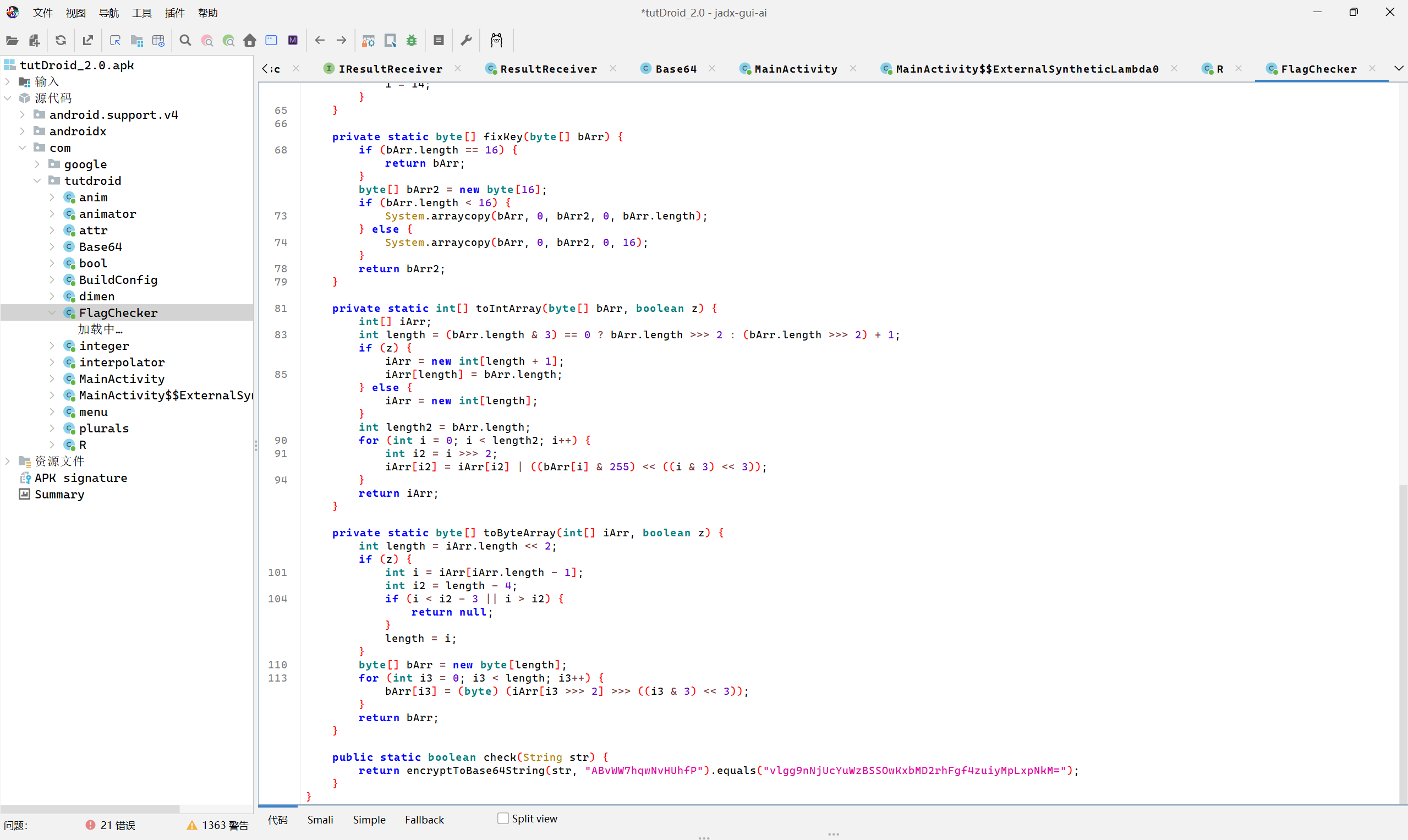Viewport: 1408px width, 840px height.
Task: Select the 代码 view tab
Action: pos(277,819)
